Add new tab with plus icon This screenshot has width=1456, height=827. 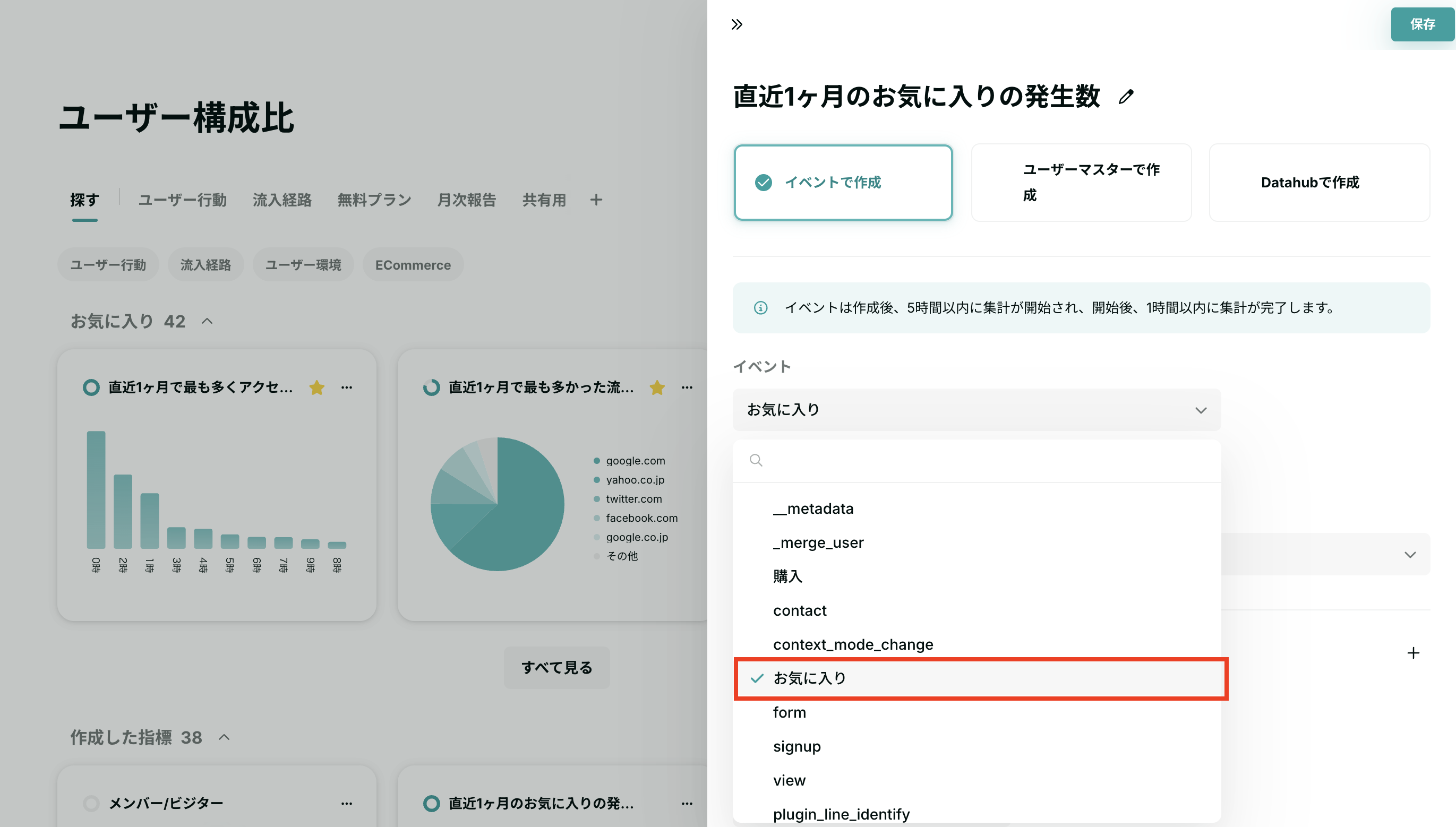pyautogui.click(x=596, y=200)
